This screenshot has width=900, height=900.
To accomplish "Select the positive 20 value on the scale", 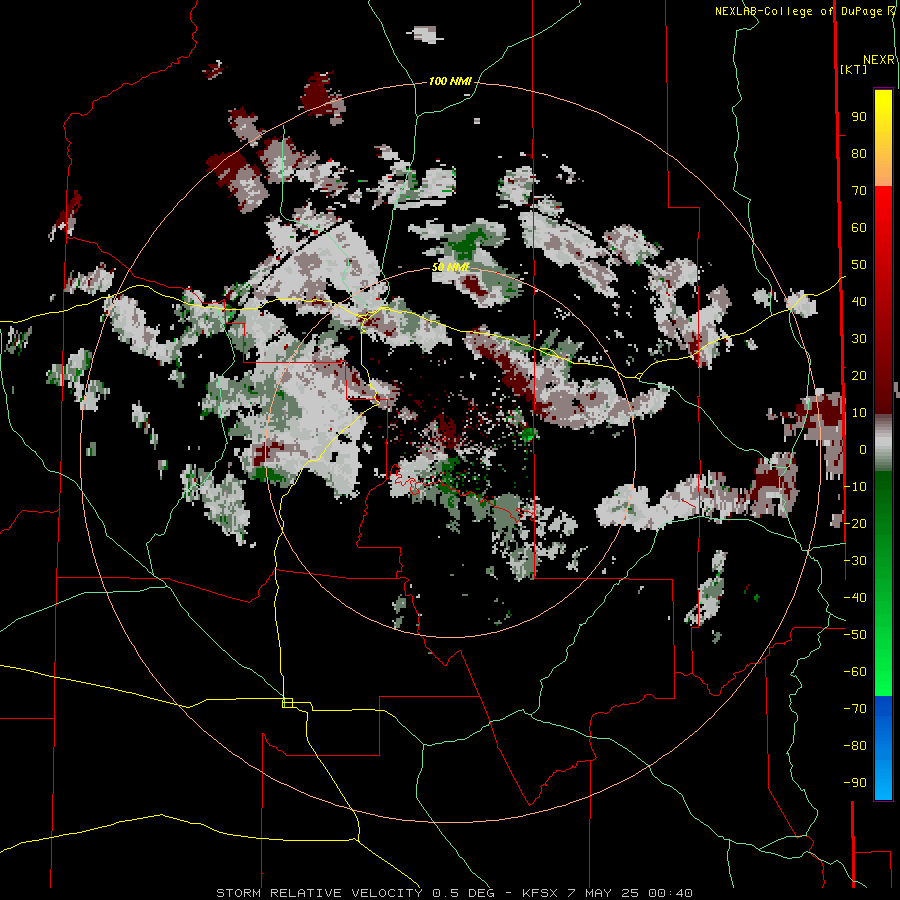I will tap(859, 376).
